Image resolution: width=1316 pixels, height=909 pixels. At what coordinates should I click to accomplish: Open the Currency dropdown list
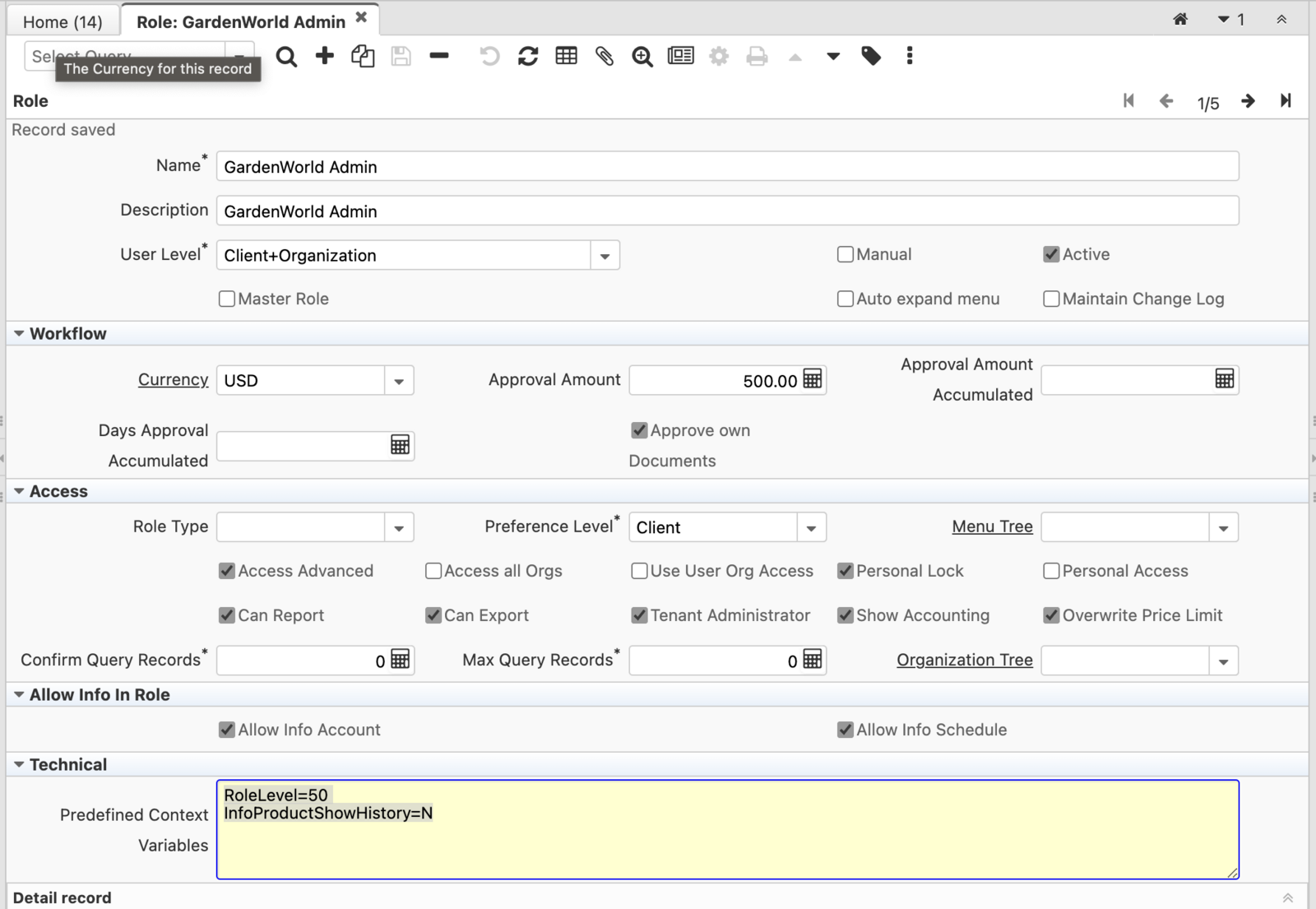(399, 381)
